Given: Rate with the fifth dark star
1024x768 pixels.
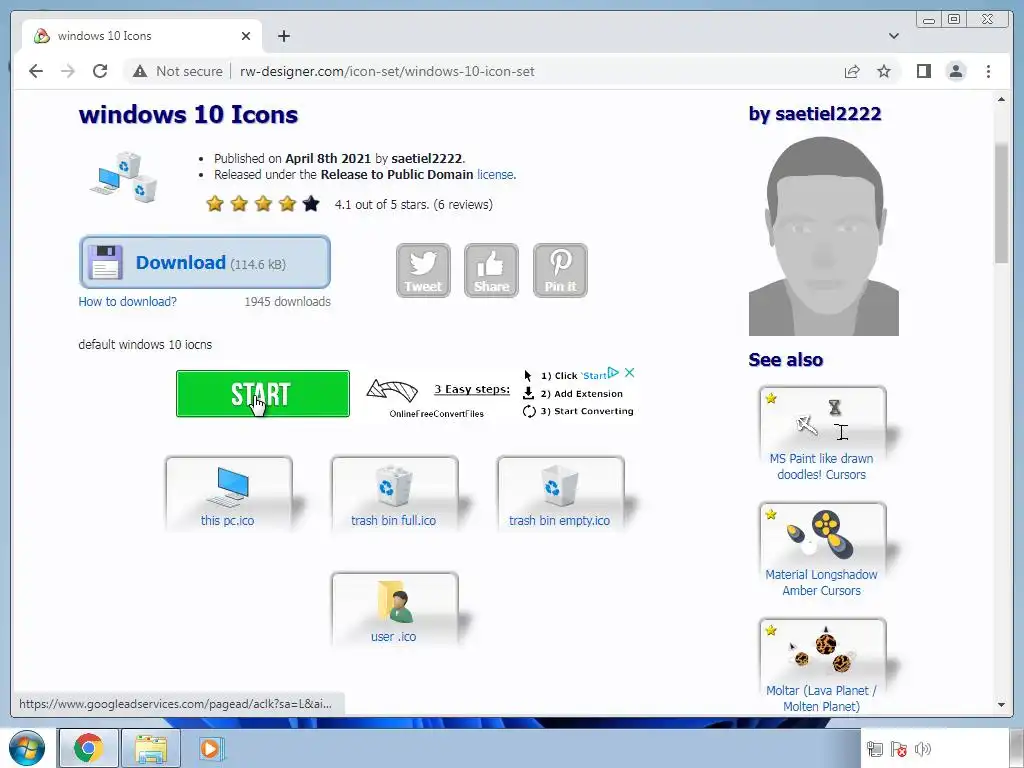Looking at the screenshot, I should (x=311, y=204).
